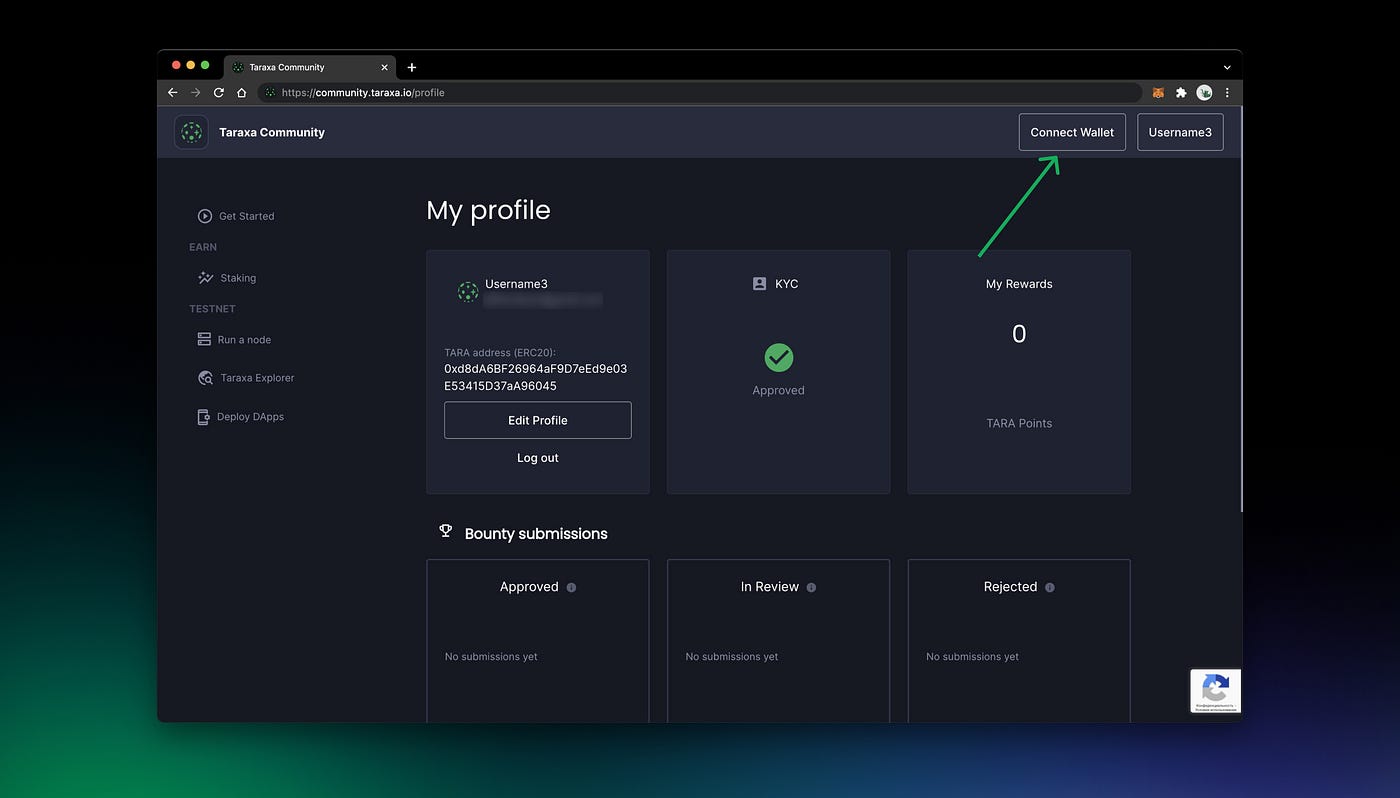Click the info icon next to Approved
This screenshot has height=798, width=1400.
coord(571,587)
